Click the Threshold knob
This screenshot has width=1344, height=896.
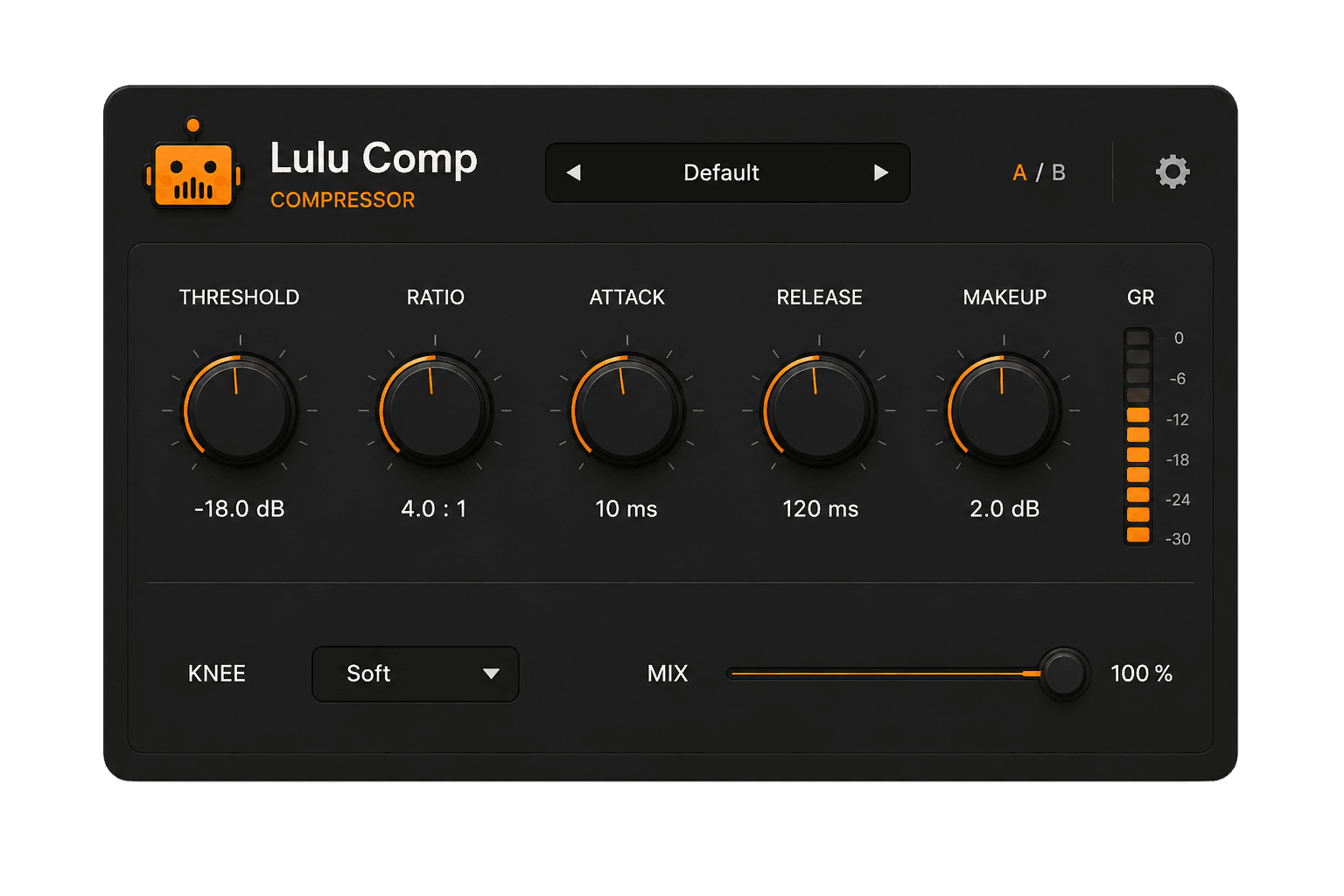point(240,409)
